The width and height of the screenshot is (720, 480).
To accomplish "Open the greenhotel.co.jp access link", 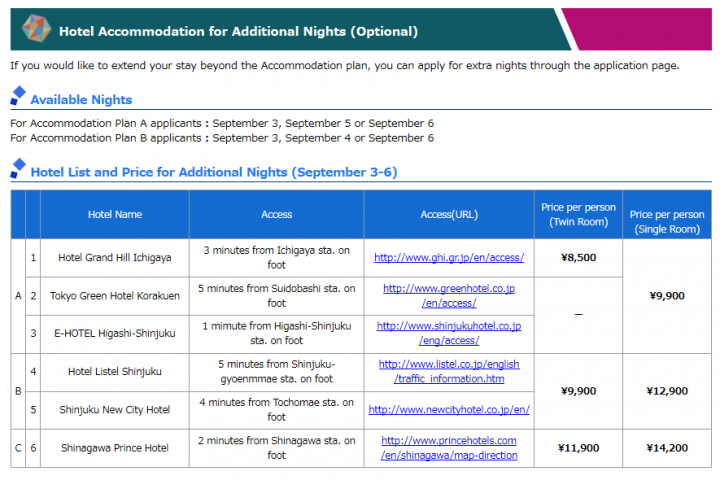I will (x=449, y=296).
